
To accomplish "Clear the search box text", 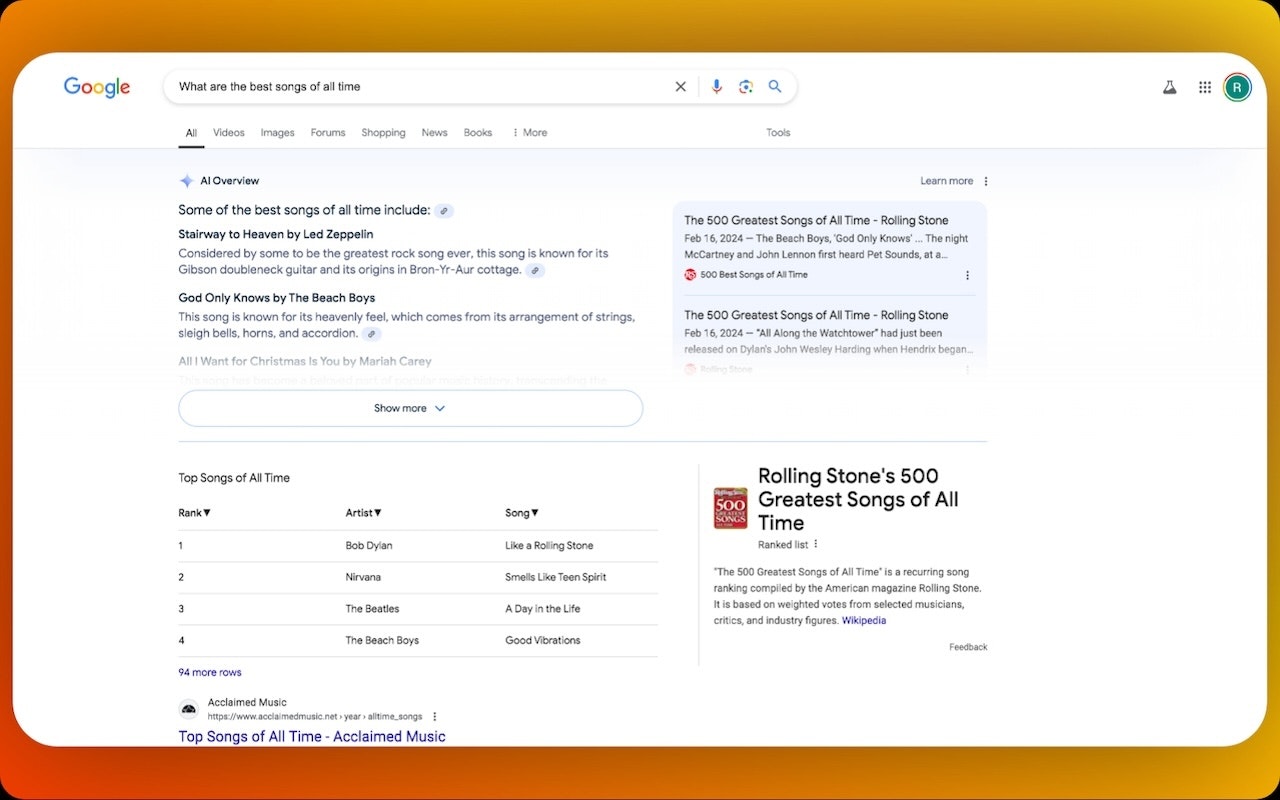I will pos(681,87).
